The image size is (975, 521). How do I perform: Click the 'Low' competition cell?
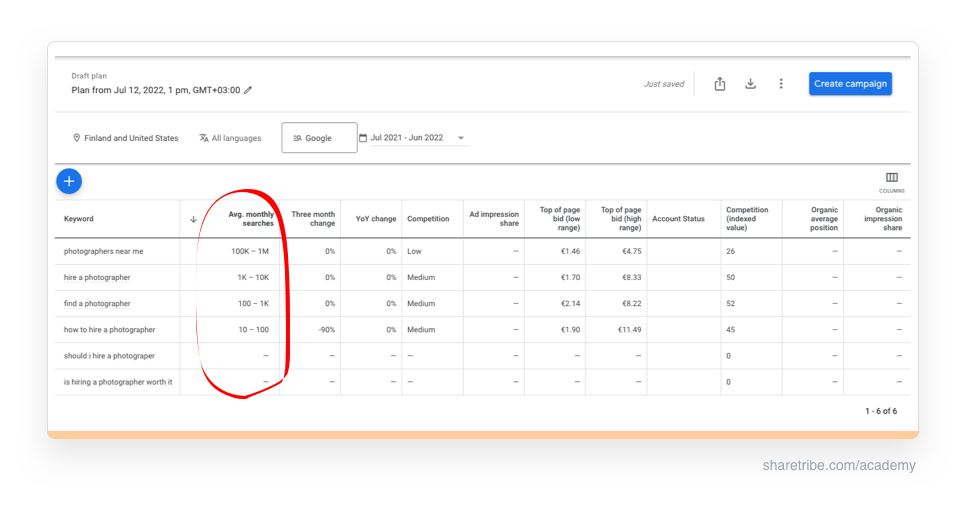(414, 251)
